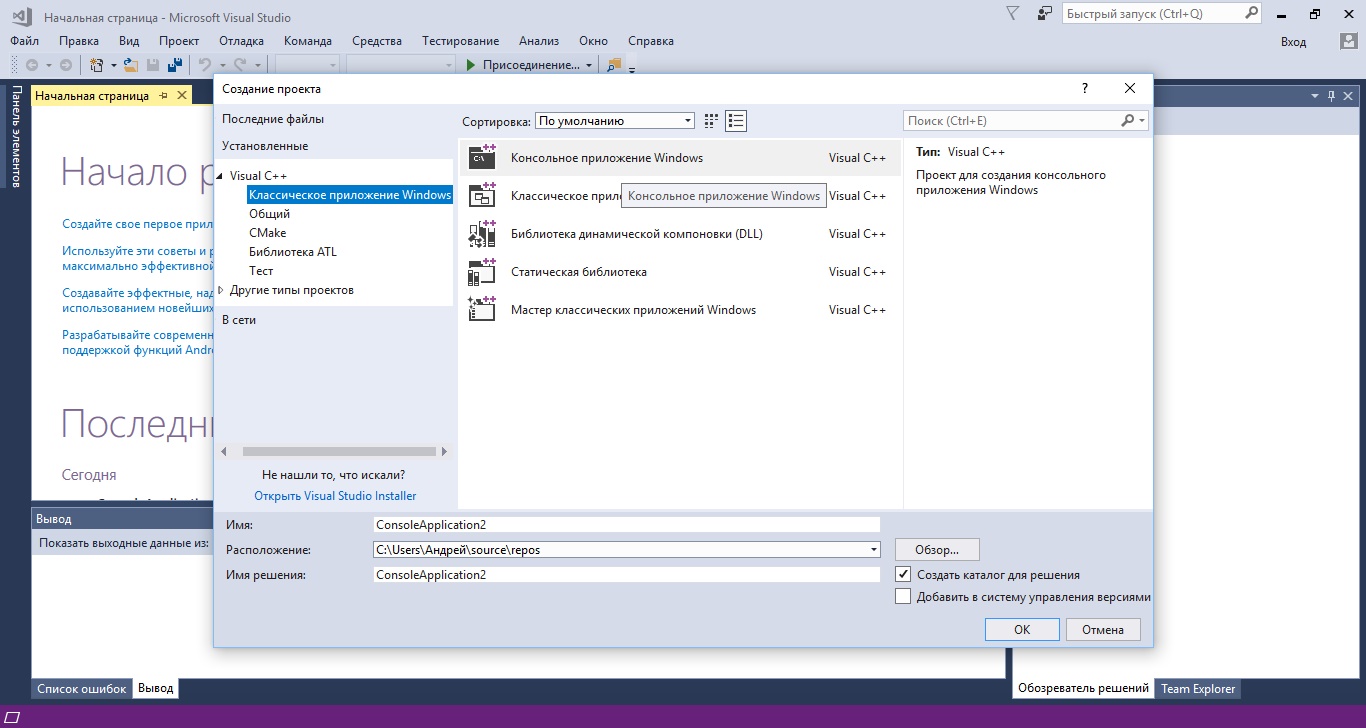Open the Undo history dropdown arrow
The image size is (1366, 728).
(221, 66)
